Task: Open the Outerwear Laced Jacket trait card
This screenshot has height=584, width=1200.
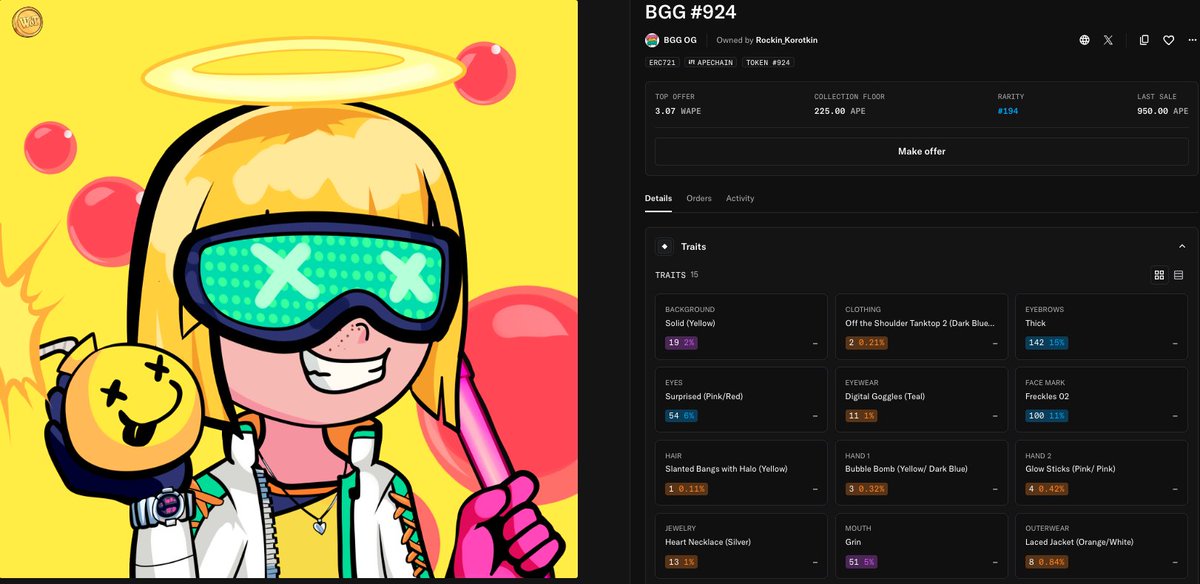Action: point(1101,545)
